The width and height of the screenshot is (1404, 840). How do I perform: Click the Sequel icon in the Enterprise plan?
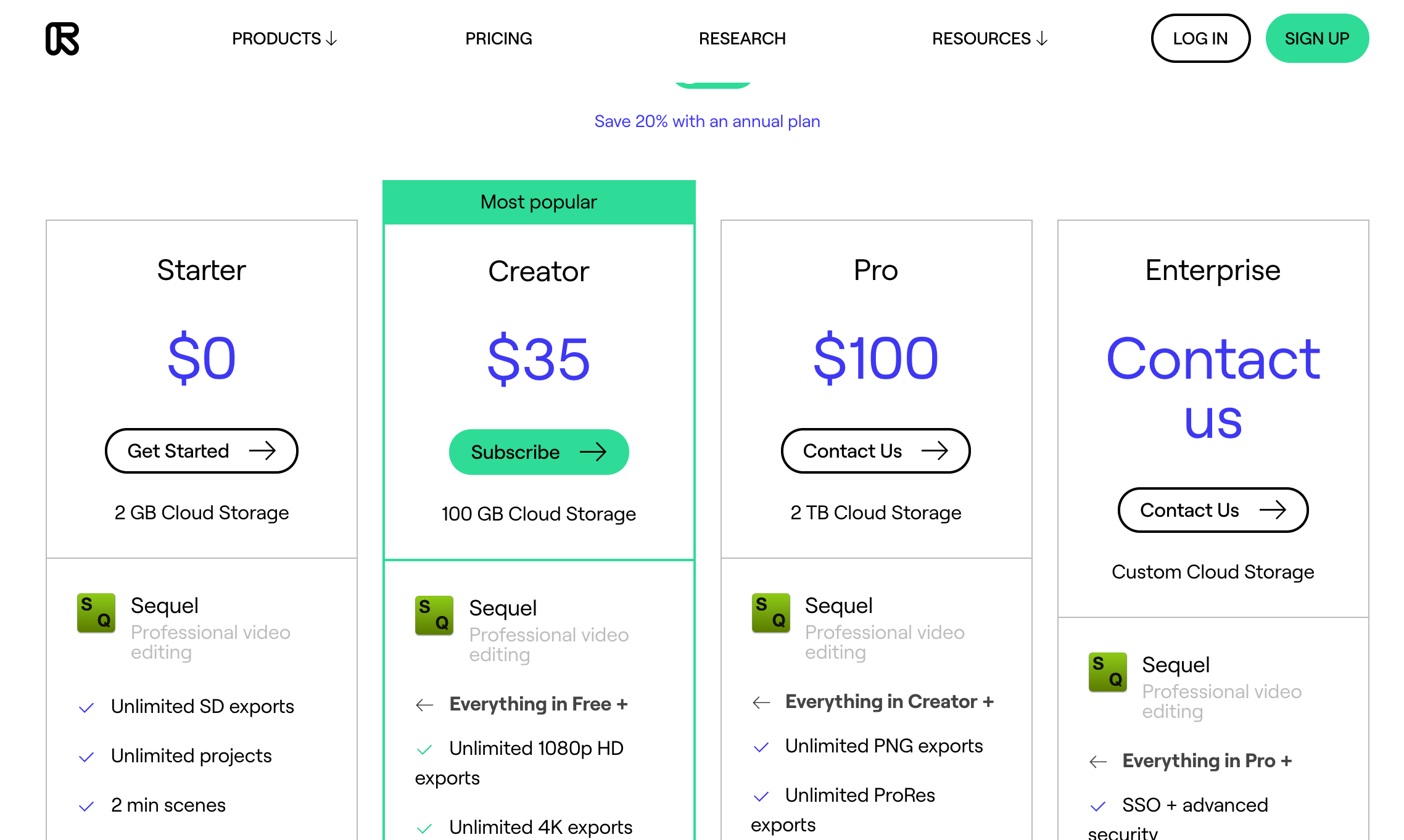(x=1108, y=672)
